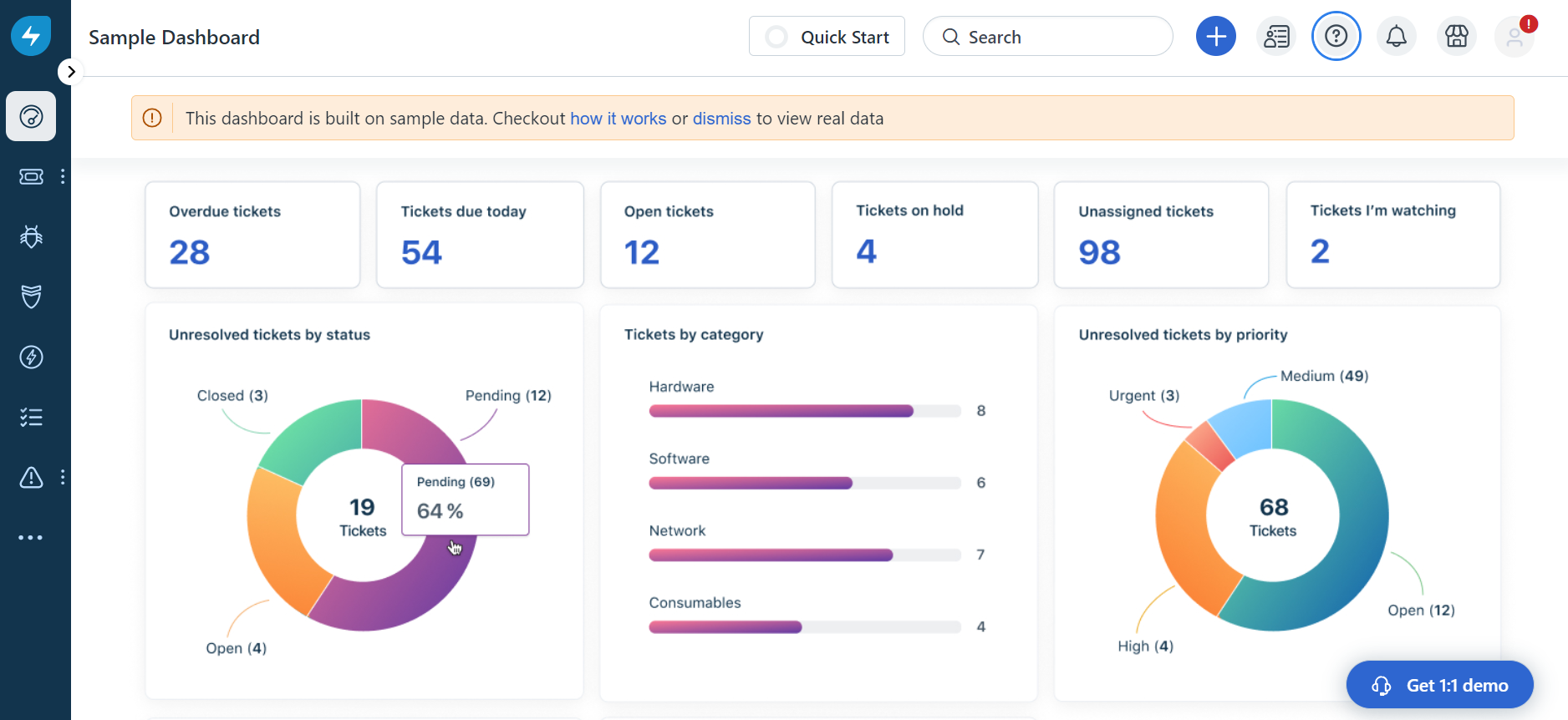Click the blue plus create button

tap(1216, 37)
